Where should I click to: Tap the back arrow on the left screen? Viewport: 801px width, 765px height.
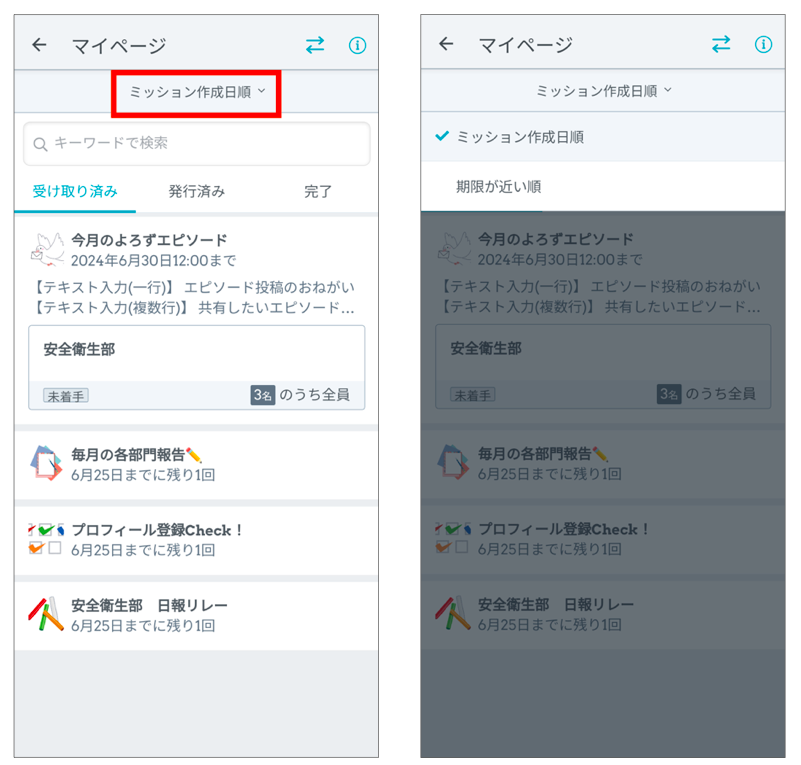tap(39, 45)
